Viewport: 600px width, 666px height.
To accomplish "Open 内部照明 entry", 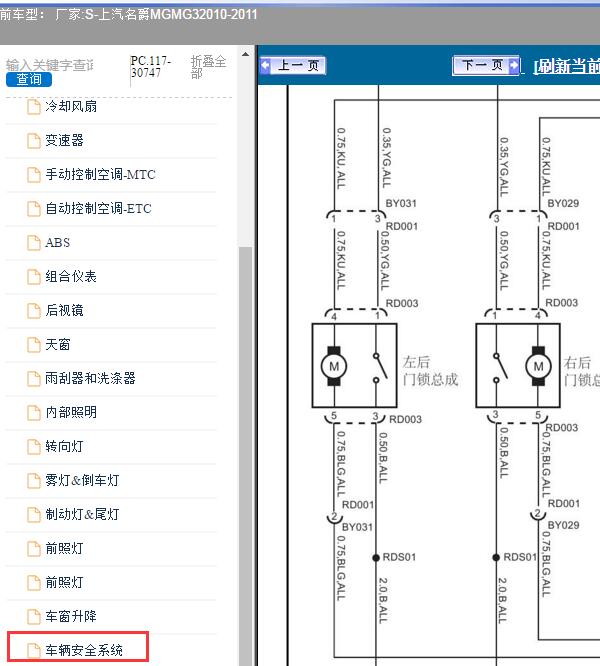I will [71, 412].
